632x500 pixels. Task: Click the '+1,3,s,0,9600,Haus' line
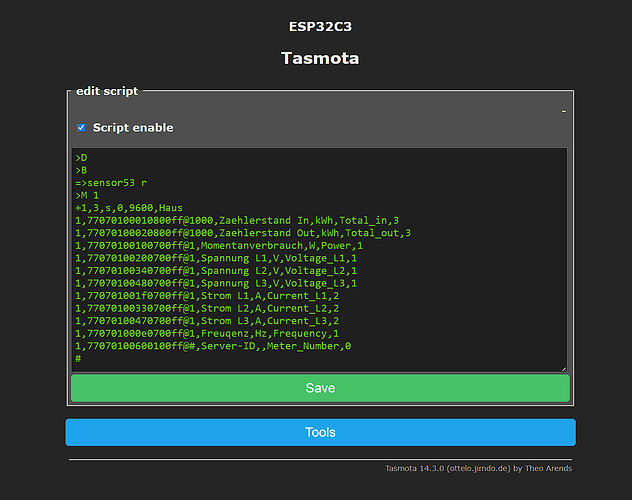tap(129, 208)
